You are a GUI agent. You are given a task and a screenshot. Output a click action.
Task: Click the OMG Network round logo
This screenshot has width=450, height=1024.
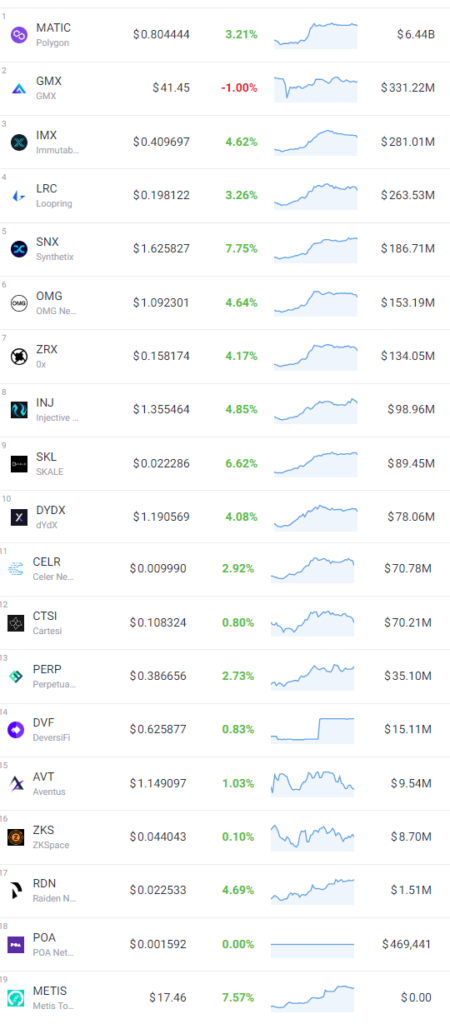[x=19, y=303]
